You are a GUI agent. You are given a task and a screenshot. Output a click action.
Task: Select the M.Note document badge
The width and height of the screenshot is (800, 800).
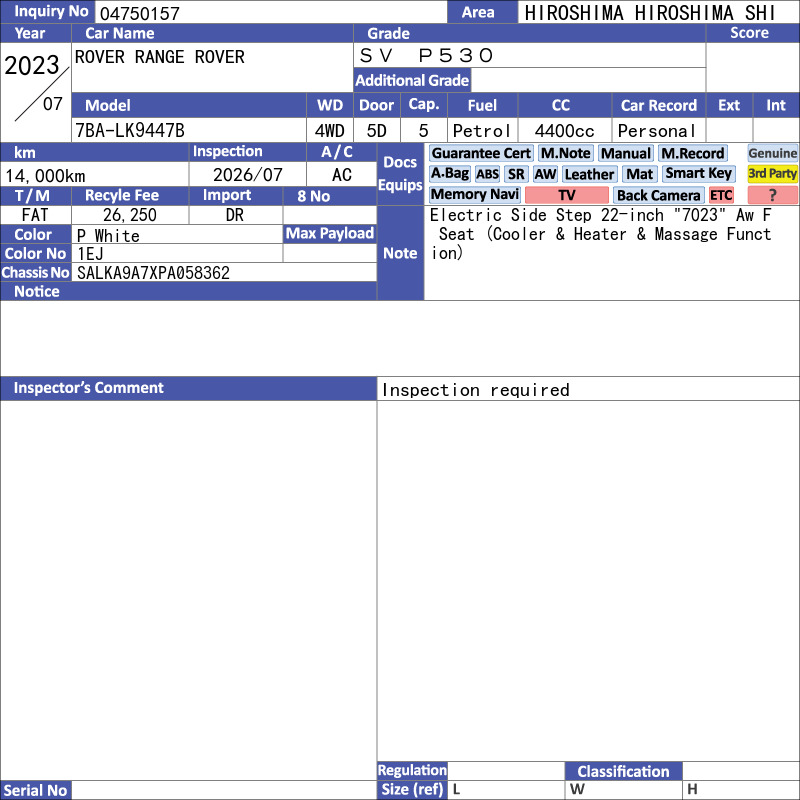click(x=566, y=153)
